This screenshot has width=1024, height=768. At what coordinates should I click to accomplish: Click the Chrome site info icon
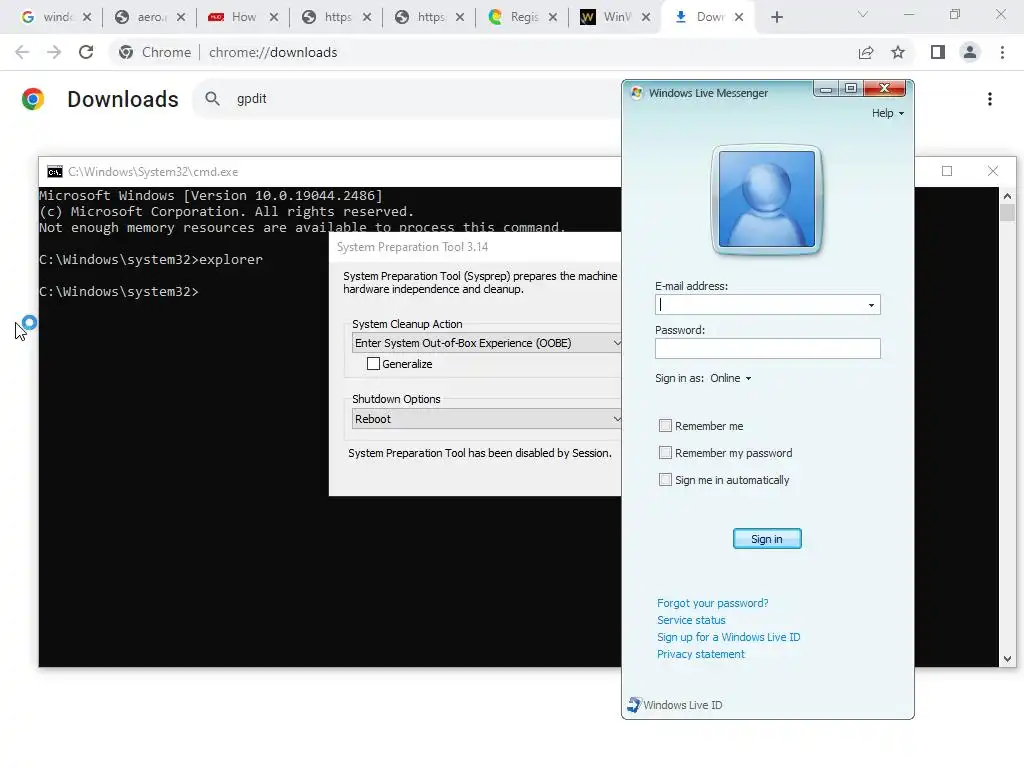(126, 52)
